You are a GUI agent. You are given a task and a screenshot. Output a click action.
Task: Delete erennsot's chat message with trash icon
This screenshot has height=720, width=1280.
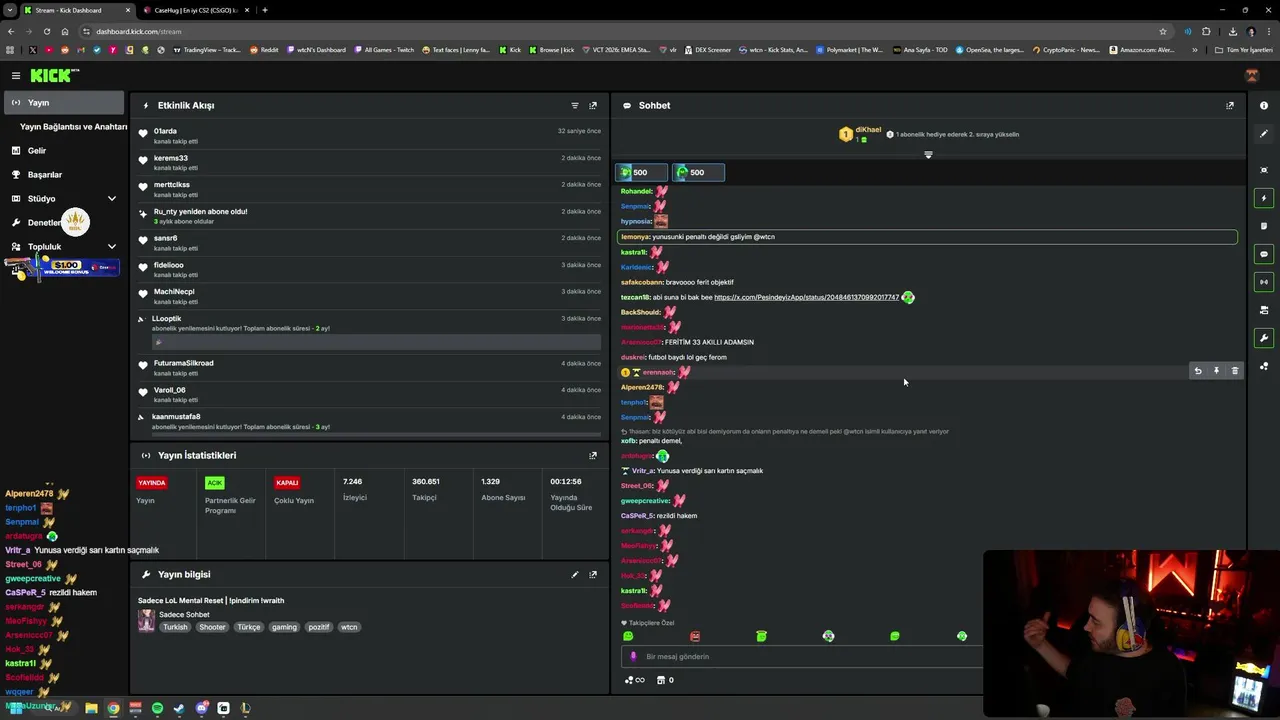coord(1234,371)
